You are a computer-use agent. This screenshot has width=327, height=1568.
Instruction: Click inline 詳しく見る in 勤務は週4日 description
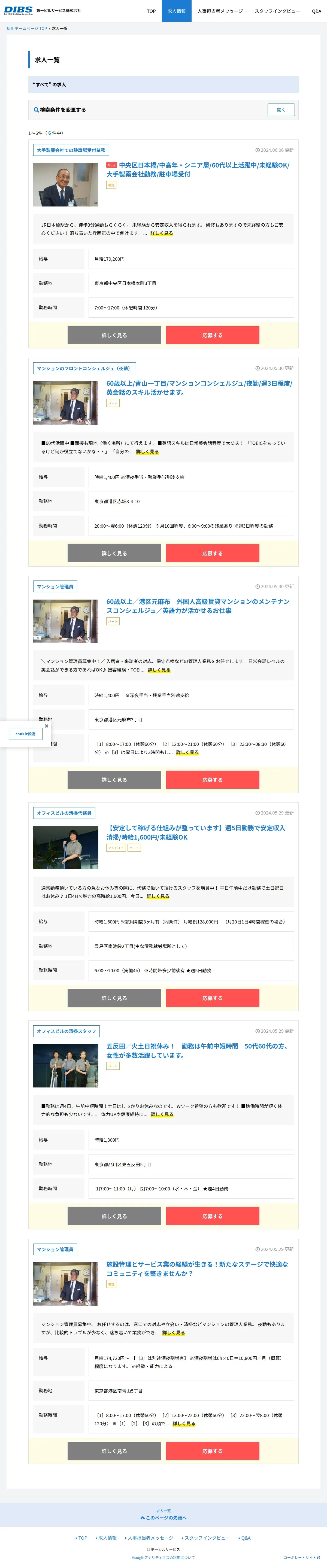[162, 1114]
